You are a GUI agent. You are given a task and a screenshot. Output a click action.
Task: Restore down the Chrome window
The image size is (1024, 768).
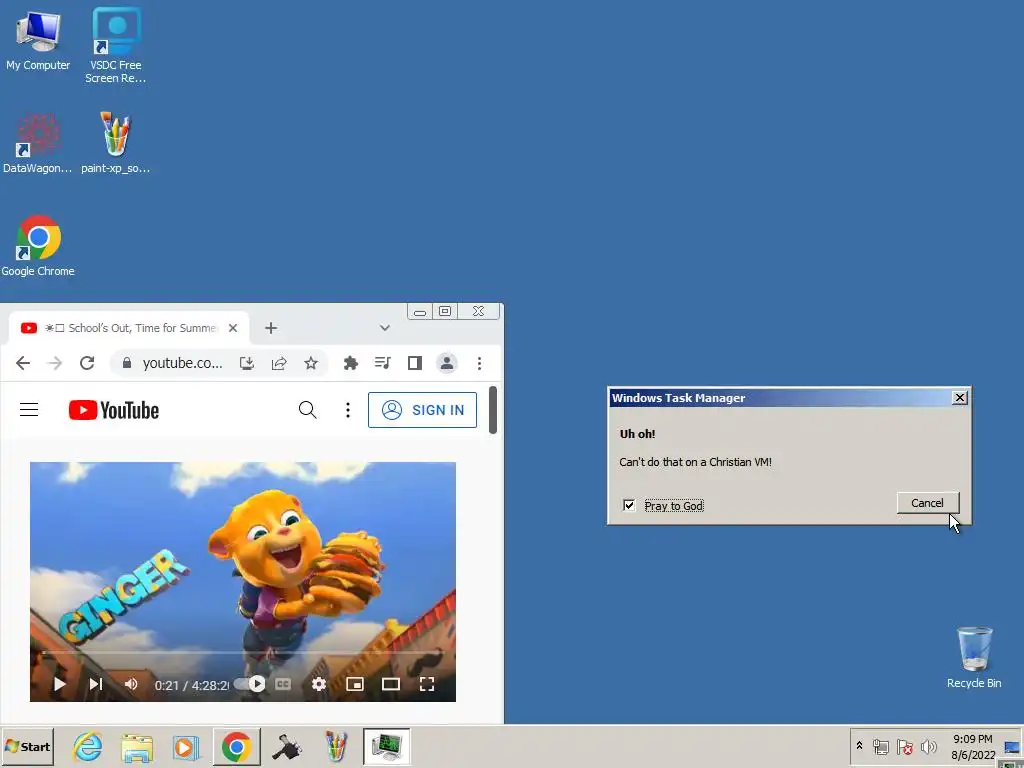click(445, 312)
